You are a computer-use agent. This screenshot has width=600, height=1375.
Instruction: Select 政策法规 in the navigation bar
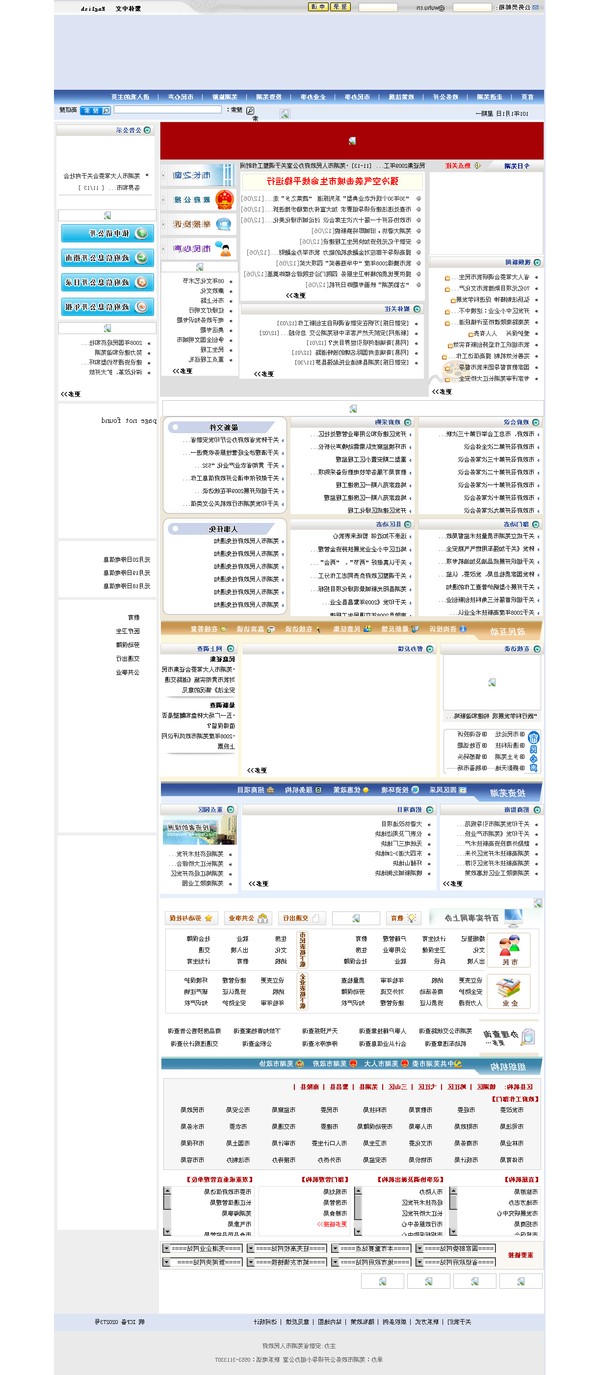403,96
